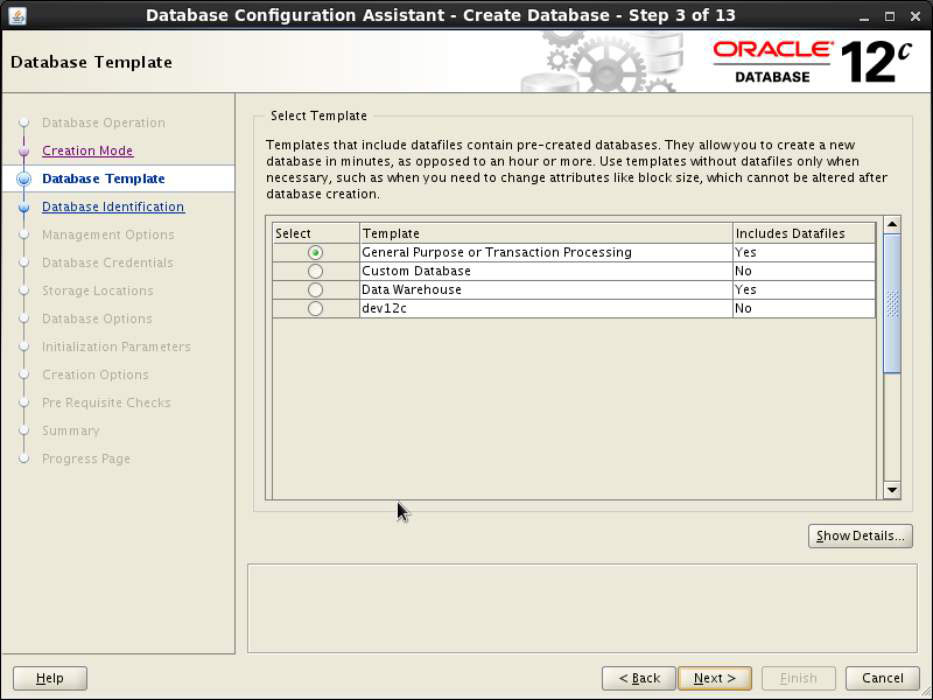Click the template list scrollbar thumb
The height and width of the screenshot is (700, 933).
click(x=892, y=303)
